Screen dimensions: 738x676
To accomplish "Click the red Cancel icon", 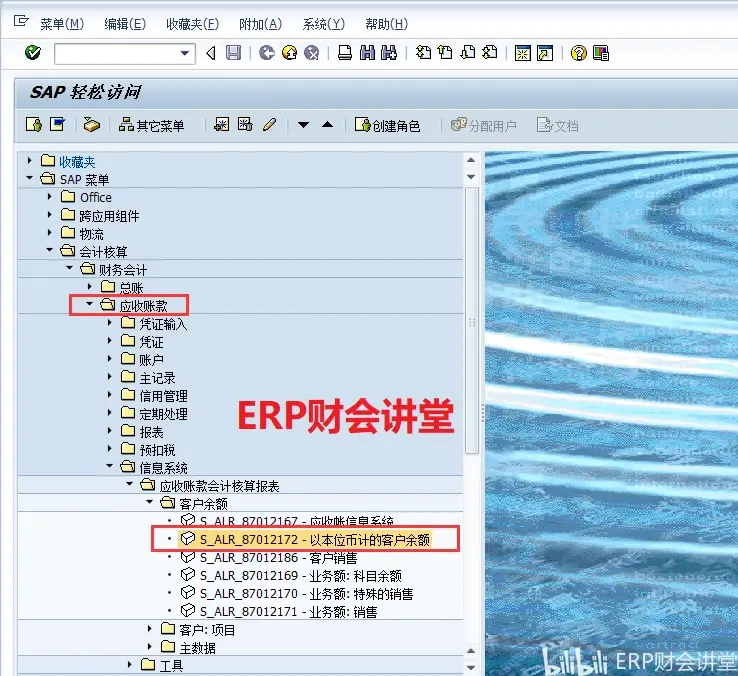I will (x=311, y=53).
